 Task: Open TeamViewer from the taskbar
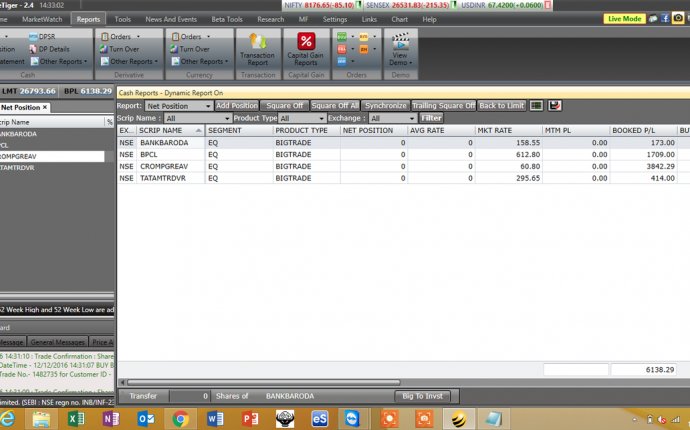click(352, 419)
